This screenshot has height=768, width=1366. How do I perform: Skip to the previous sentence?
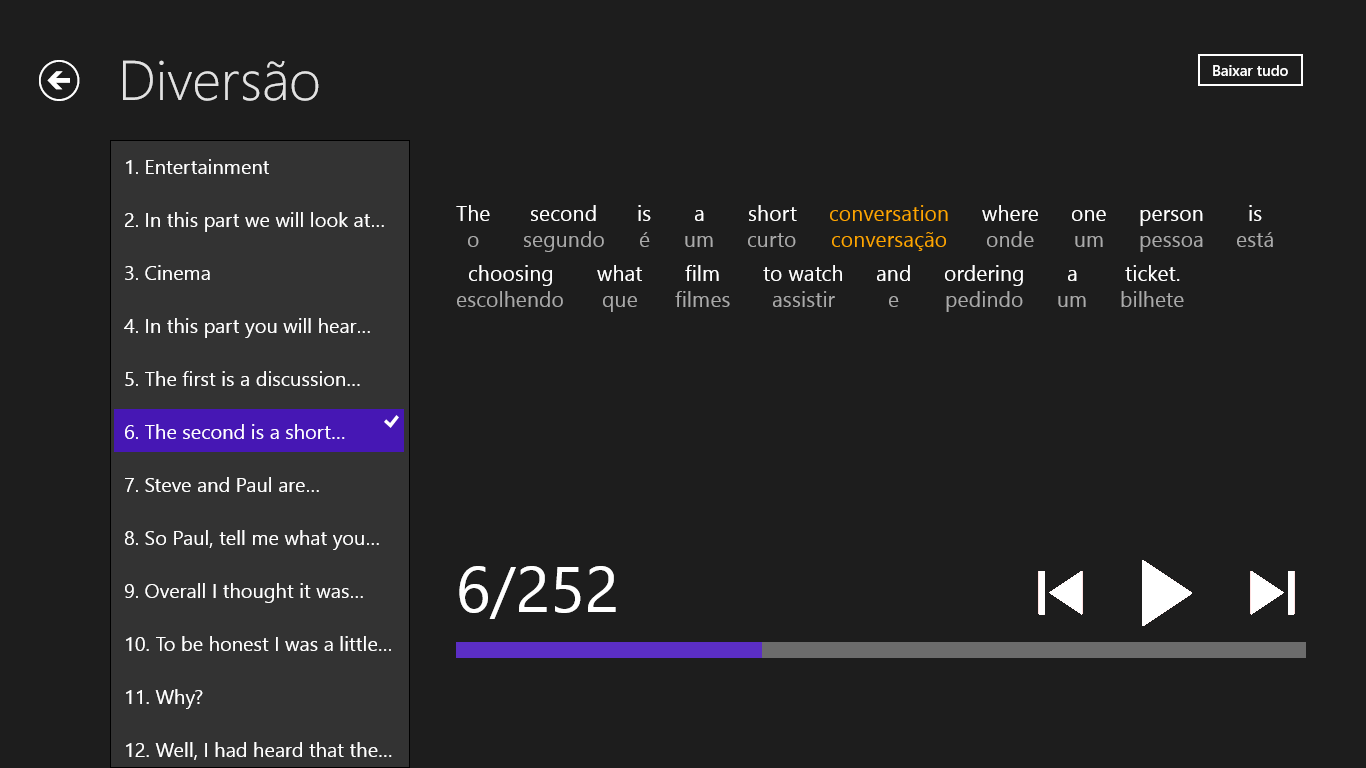pos(1061,593)
